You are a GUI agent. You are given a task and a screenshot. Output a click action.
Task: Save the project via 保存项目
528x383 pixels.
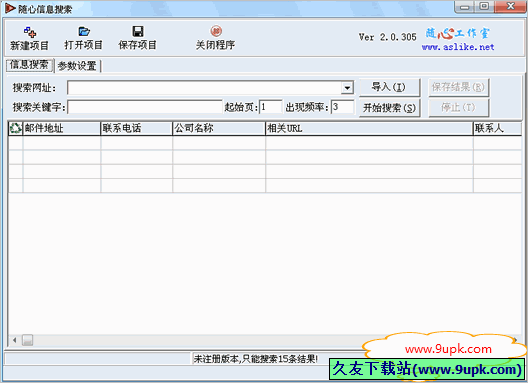[x=137, y=38]
